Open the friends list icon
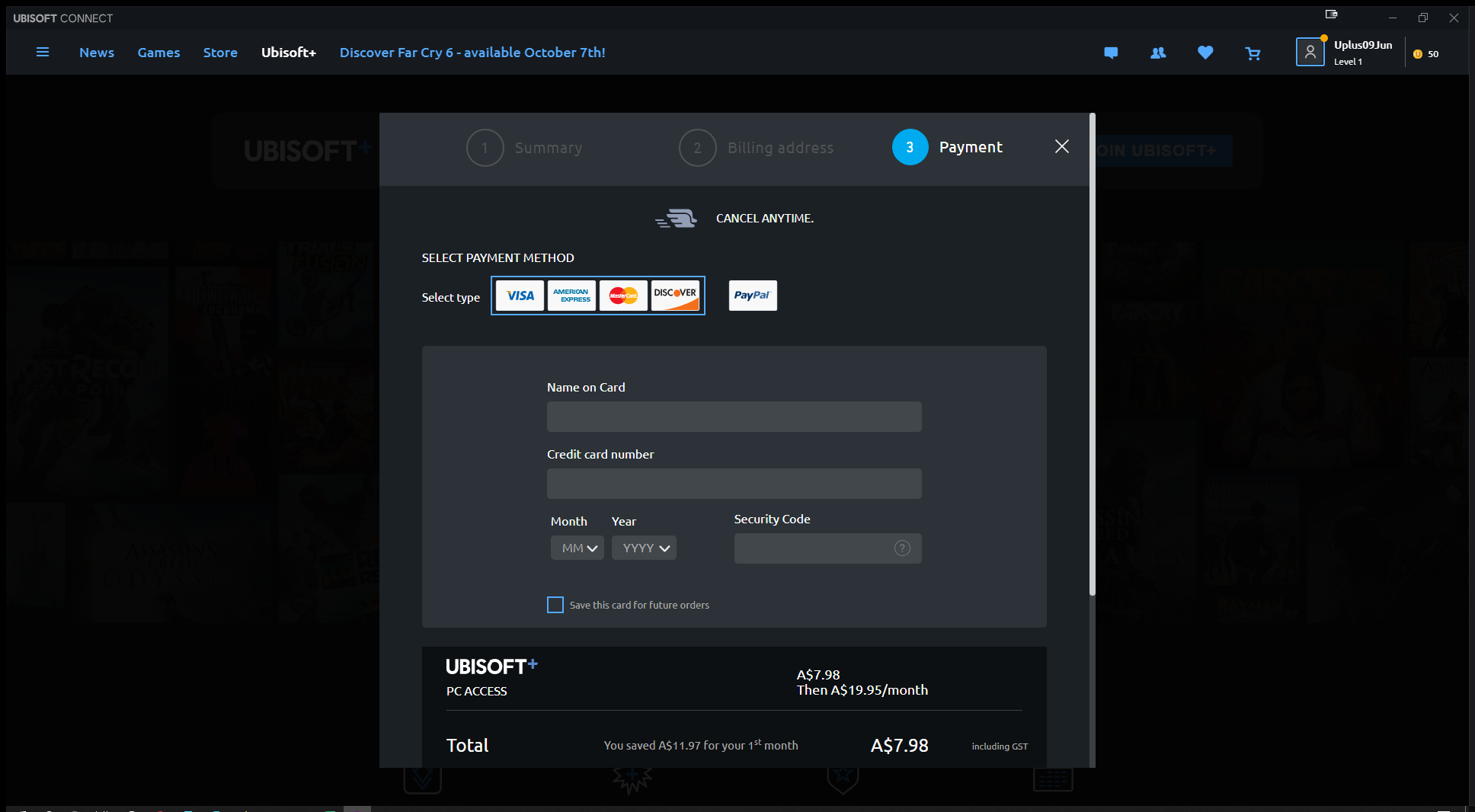Viewport: 1475px width, 812px height. point(1158,53)
